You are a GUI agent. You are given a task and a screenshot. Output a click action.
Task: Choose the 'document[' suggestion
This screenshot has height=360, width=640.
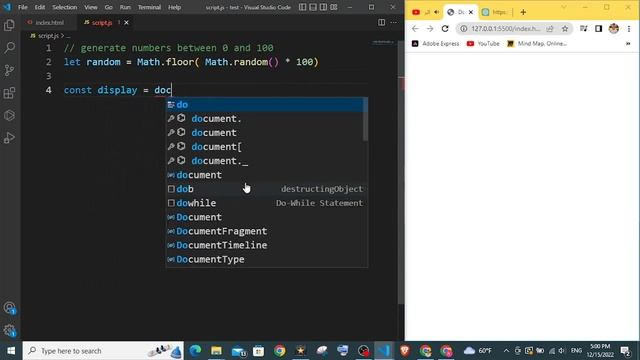point(264,147)
